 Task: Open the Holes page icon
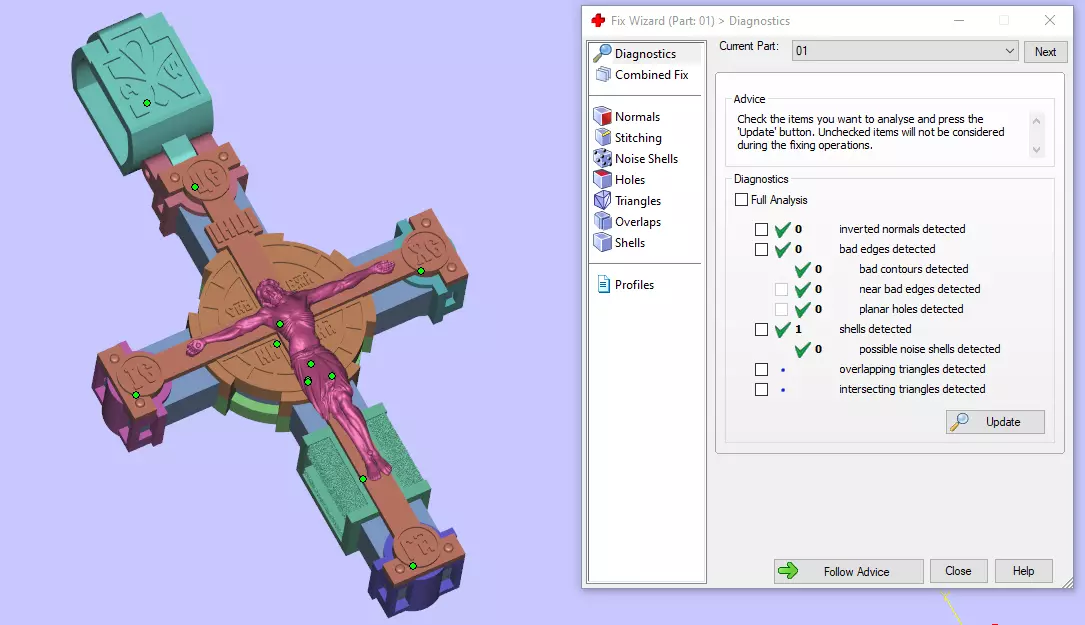tap(603, 179)
